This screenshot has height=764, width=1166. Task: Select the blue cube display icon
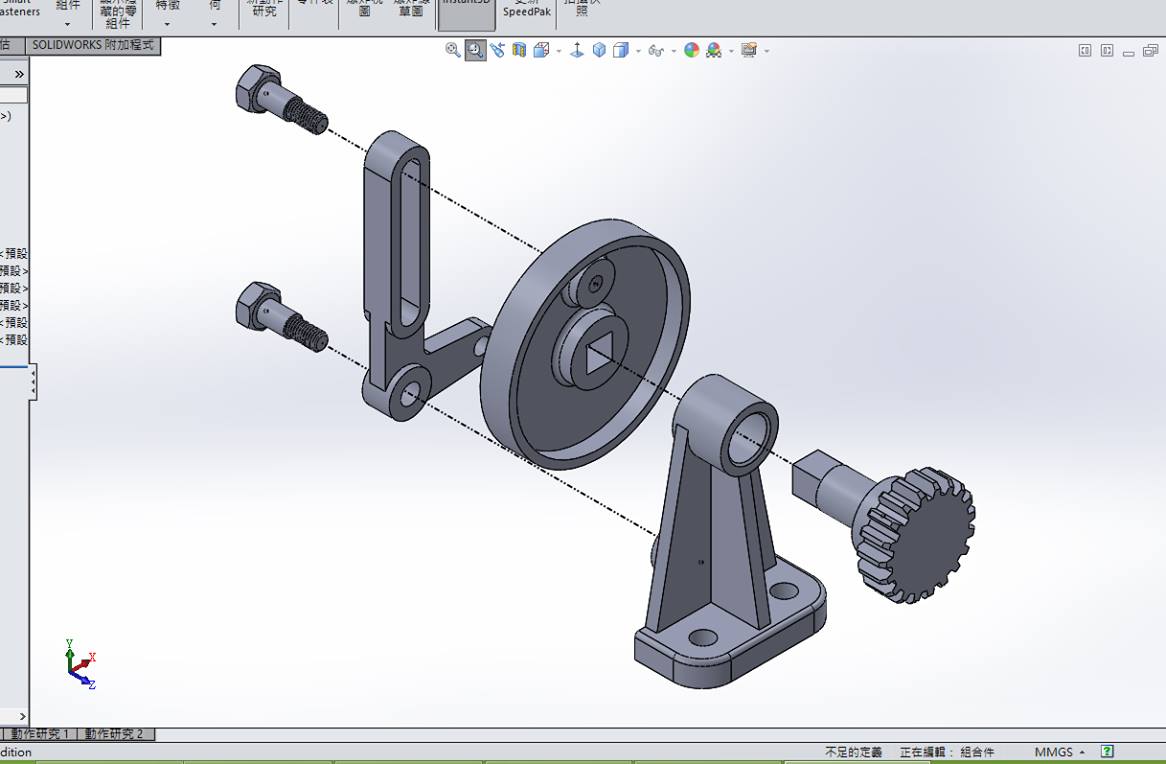pos(599,50)
